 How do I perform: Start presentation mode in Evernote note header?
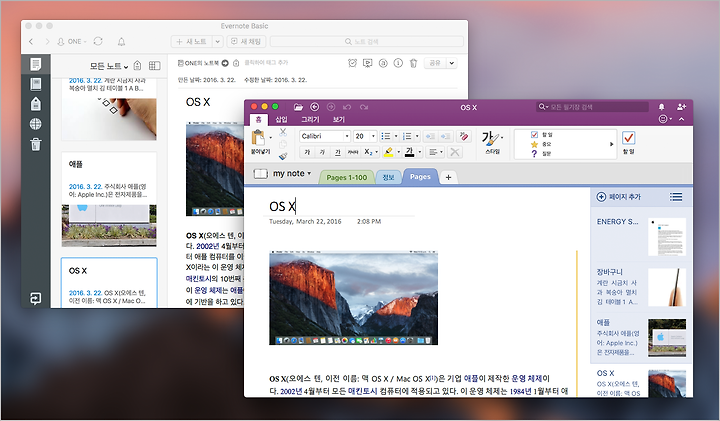point(367,63)
